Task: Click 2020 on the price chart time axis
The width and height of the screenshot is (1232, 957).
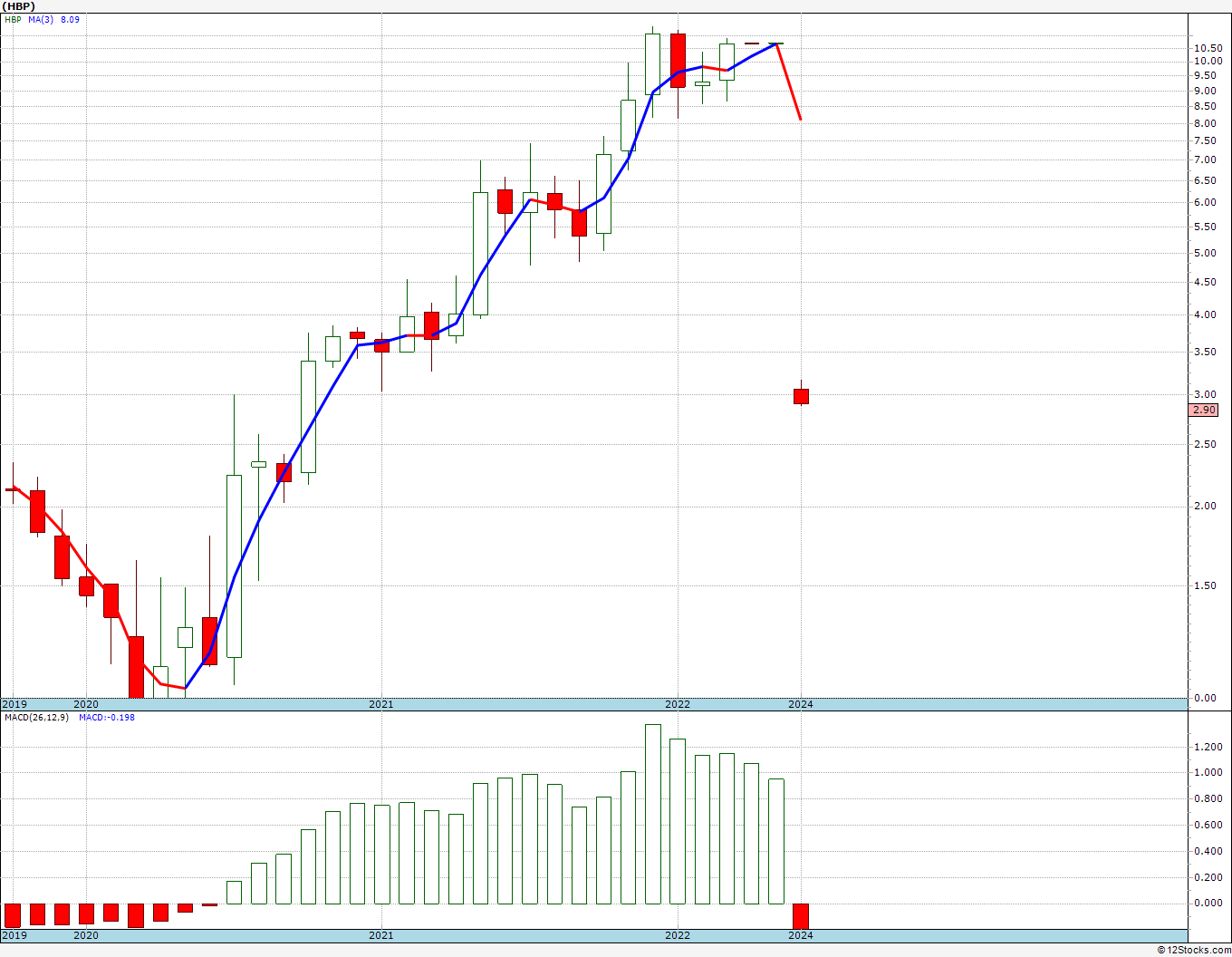Action: click(x=86, y=704)
